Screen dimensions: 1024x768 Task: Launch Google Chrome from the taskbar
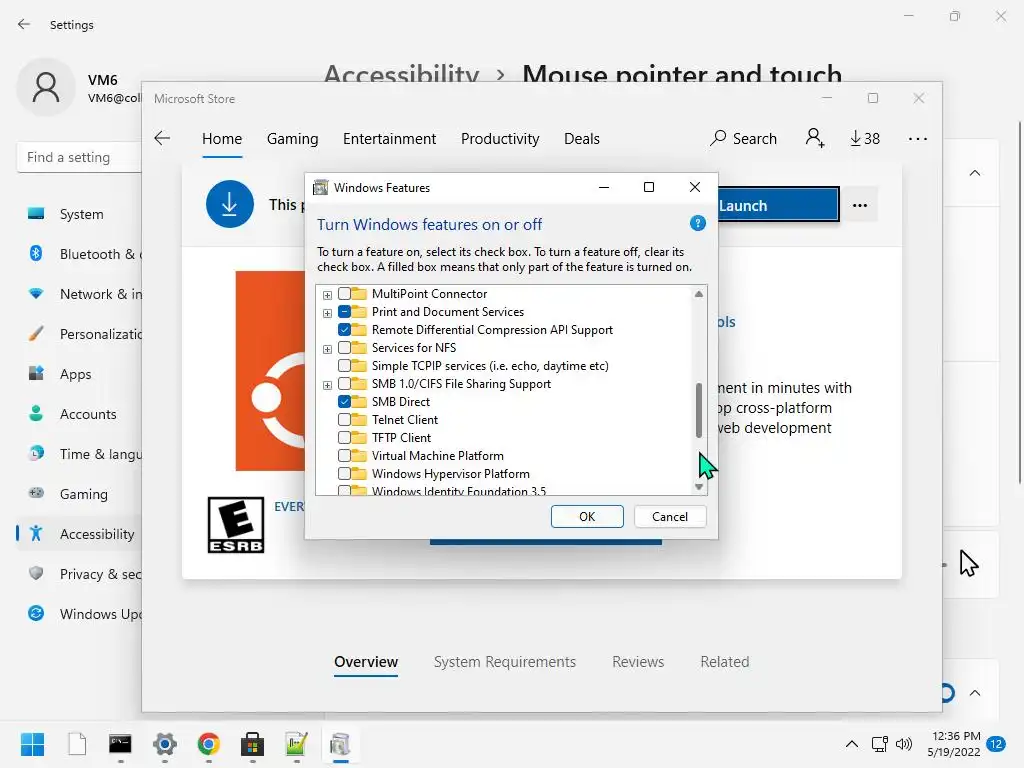[x=208, y=744]
